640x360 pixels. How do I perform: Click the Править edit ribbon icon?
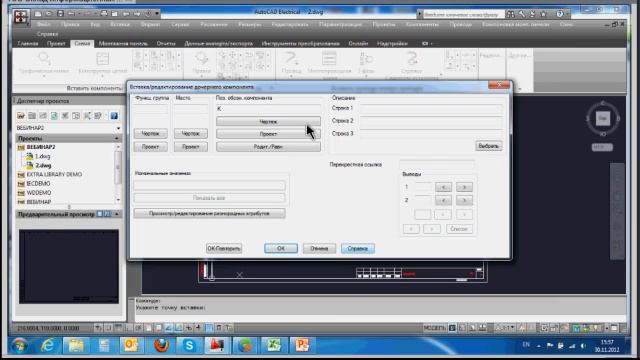[x=202, y=59]
